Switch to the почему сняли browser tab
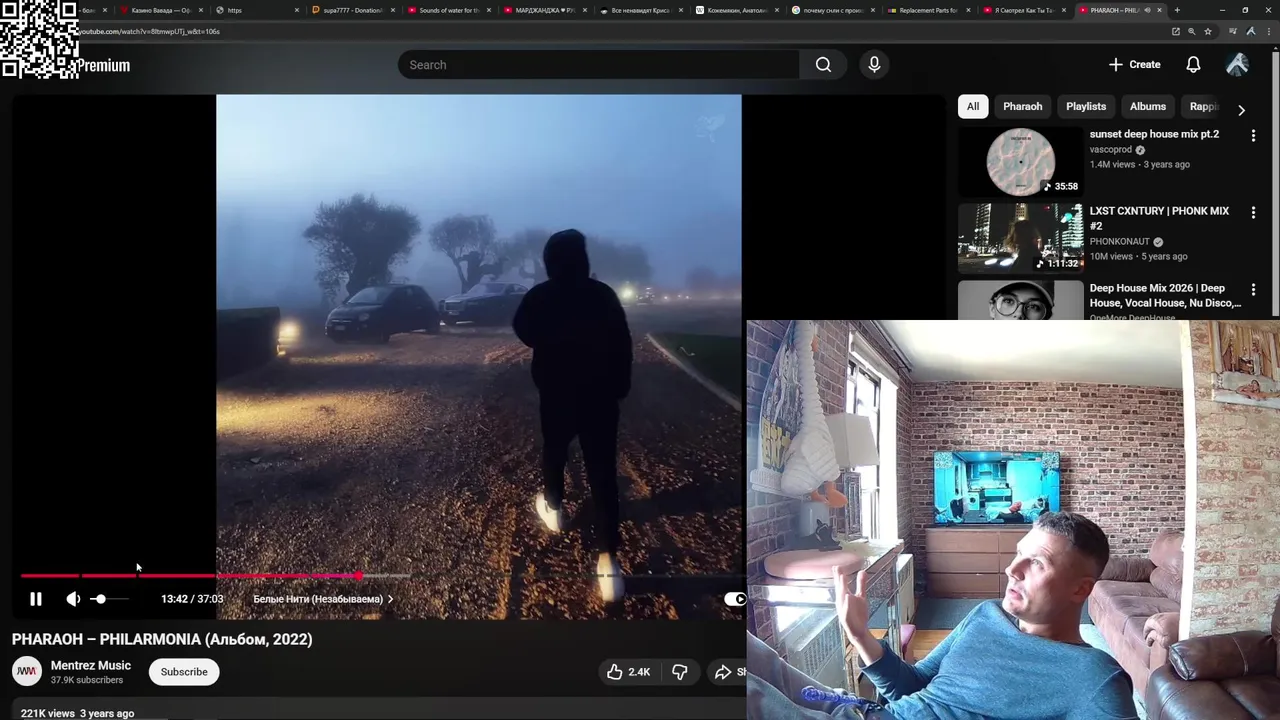The width and height of the screenshot is (1280, 720). 831,10
